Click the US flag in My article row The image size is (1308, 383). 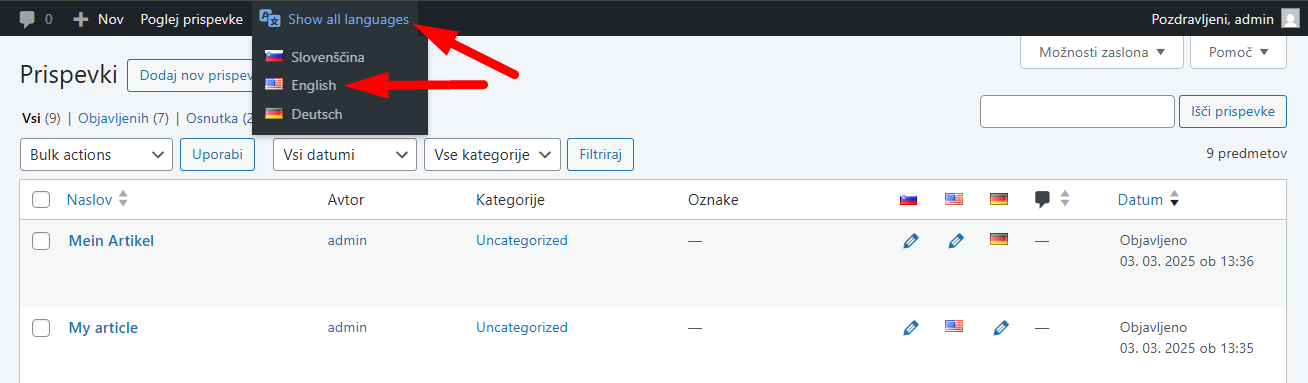(x=954, y=326)
